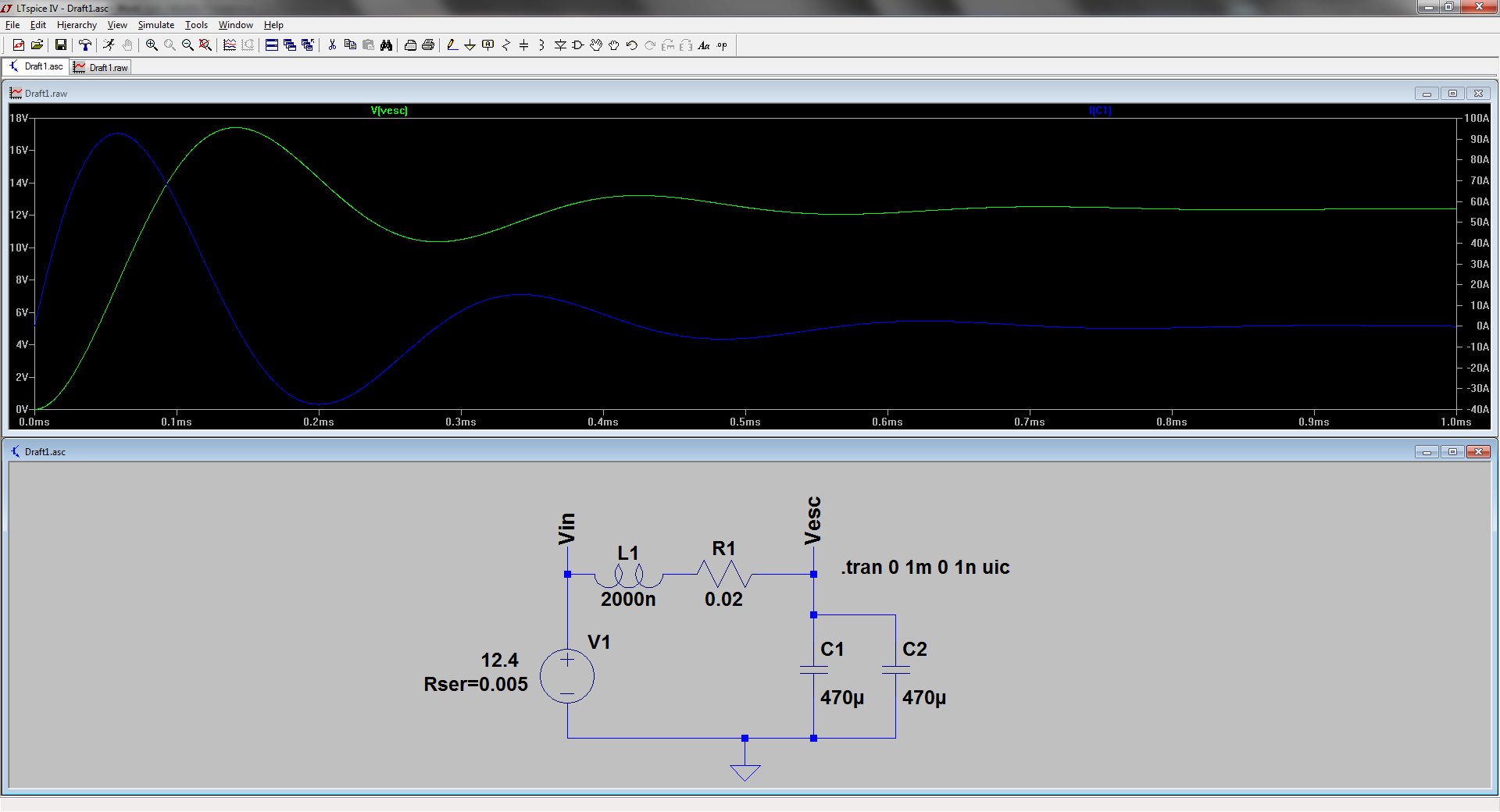Autorange the plot axes with the toolbar icon
Image resolution: width=1500 pixels, height=812 pixels.
[x=230, y=45]
